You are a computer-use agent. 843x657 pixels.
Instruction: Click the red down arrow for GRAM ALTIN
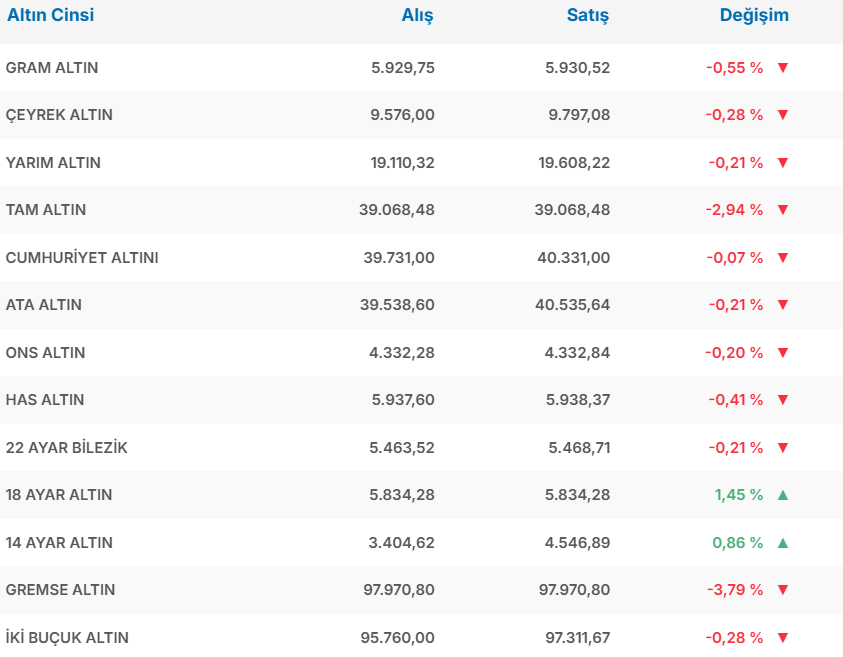click(783, 68)
